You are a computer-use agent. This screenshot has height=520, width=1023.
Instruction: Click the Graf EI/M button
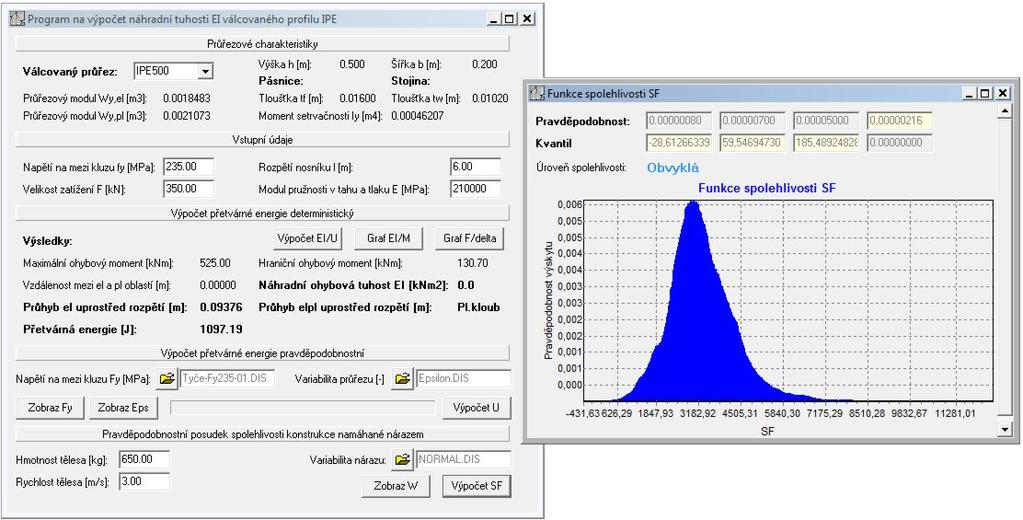point(389,238)
